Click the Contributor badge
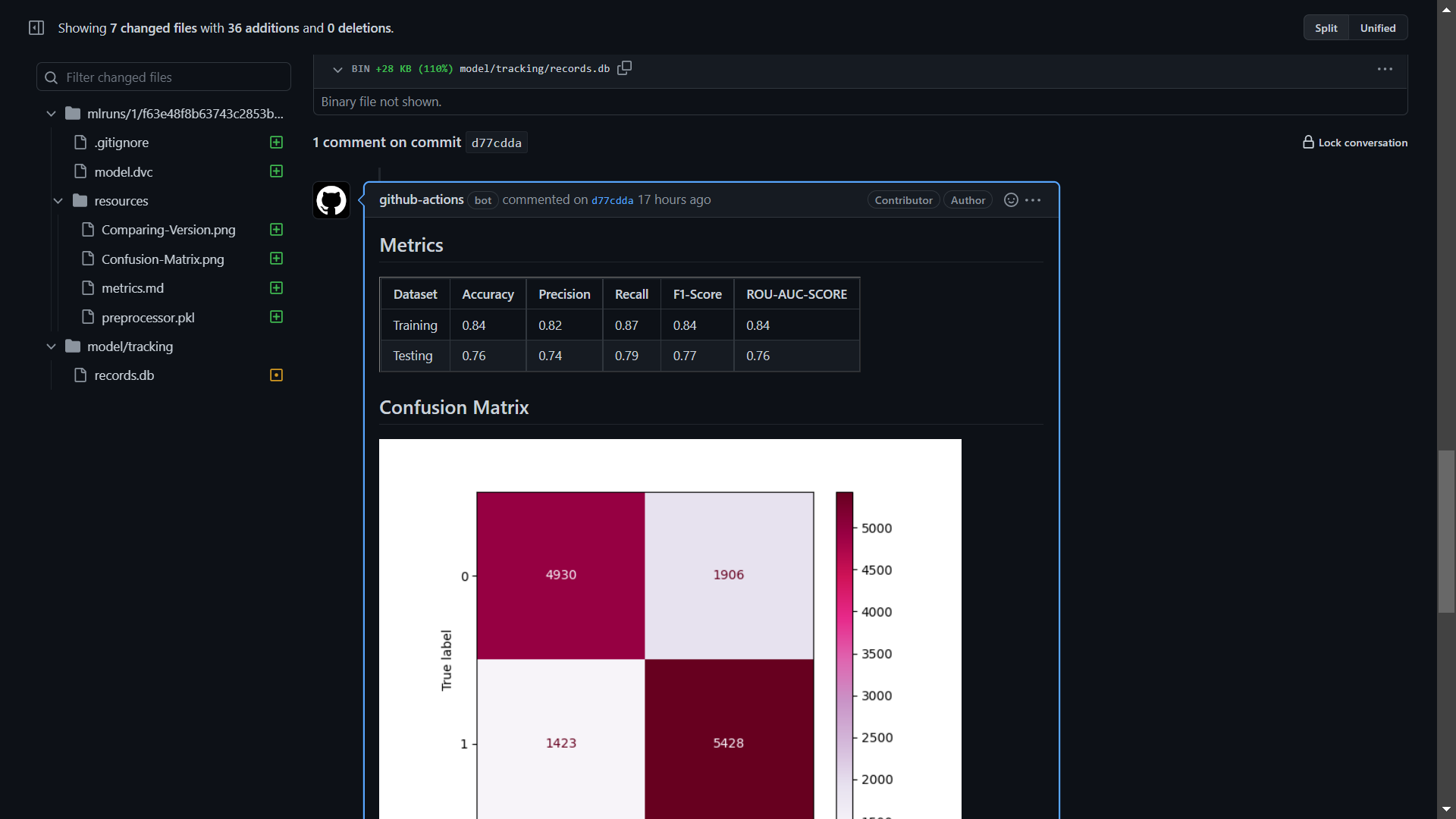The width and height of the screenshot is (1456, 819). tap(903, 200)
